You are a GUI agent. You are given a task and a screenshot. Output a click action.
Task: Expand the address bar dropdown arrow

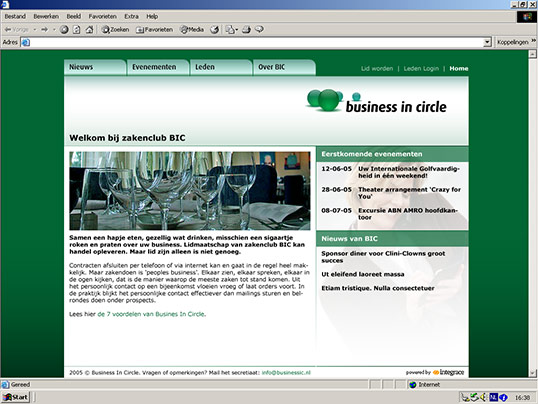[x=487, y=42]
